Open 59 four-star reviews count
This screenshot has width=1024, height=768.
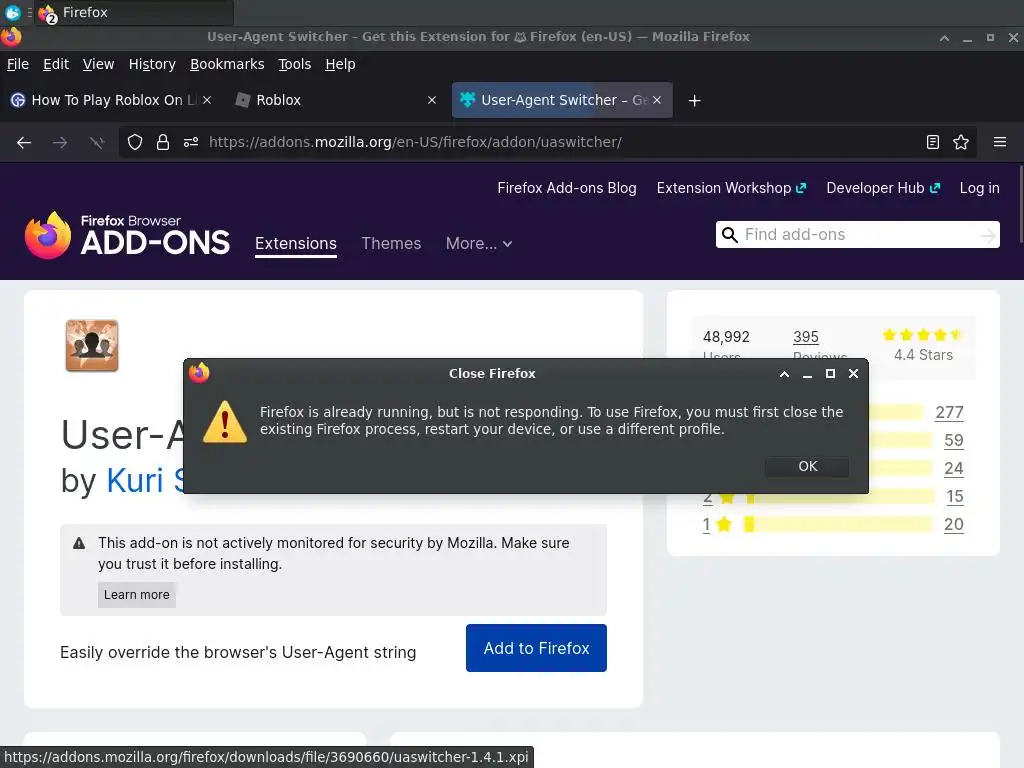click(953, 441)
